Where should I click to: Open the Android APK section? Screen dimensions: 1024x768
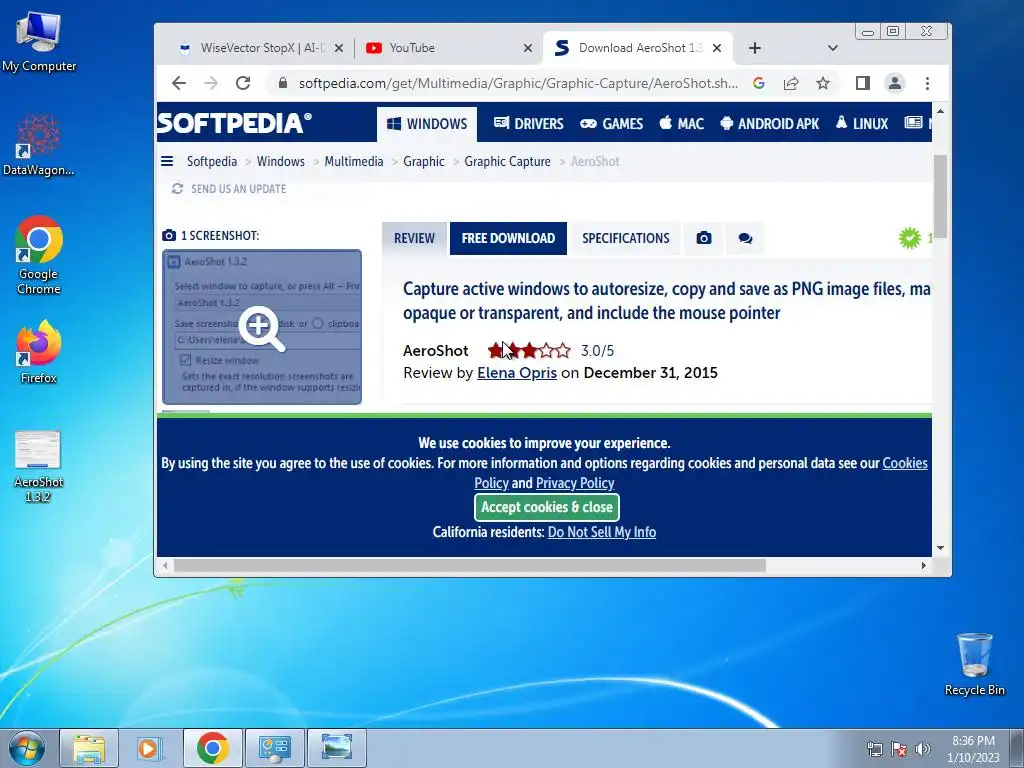(769, 123)
